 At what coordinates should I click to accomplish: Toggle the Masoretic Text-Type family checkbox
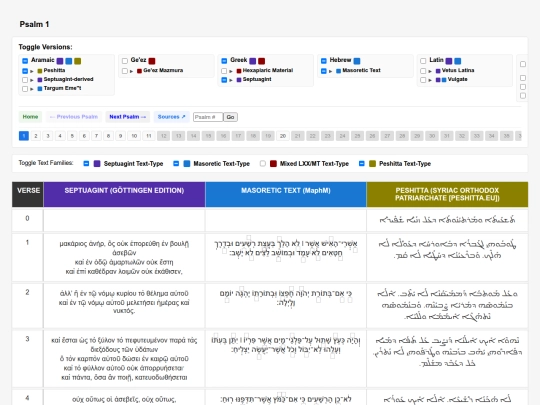(176, 164)
